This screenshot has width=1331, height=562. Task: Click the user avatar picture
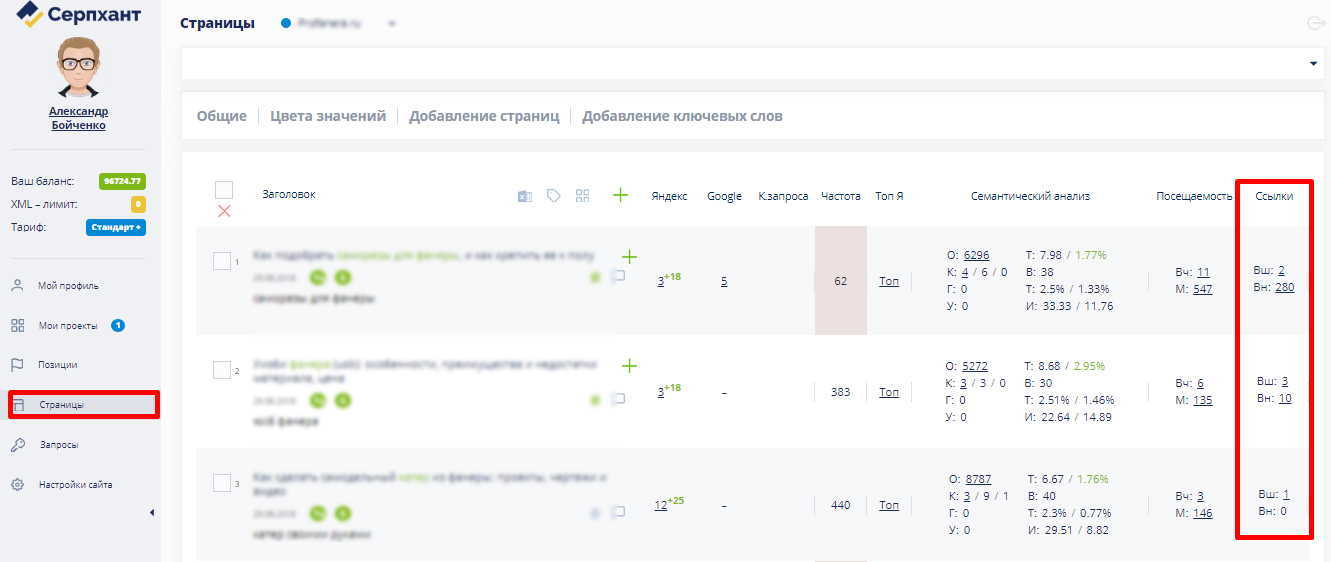pyautogui.click(x=78, y=67)
